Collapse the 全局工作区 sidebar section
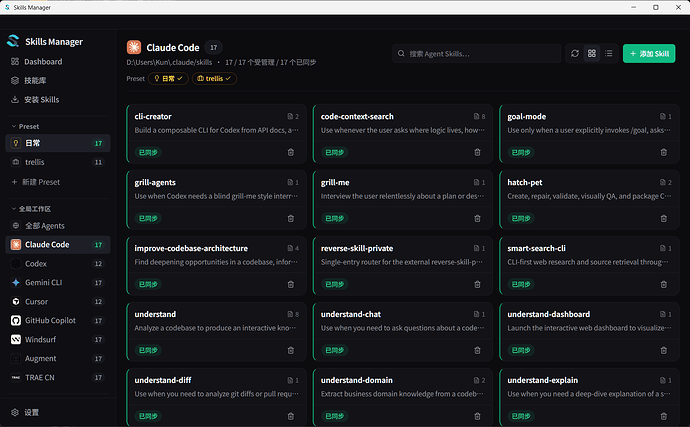This screenshot has height=427, width=690. pos(31,209)
